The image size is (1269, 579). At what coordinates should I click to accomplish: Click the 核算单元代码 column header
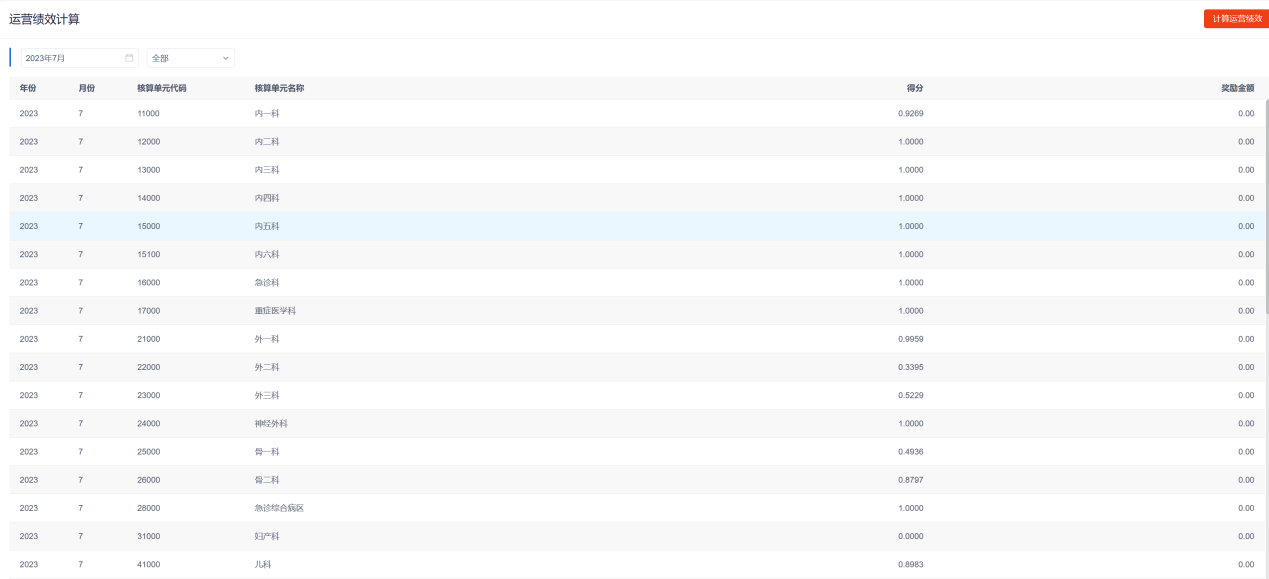pyautogui.click(x=161, y=88)
